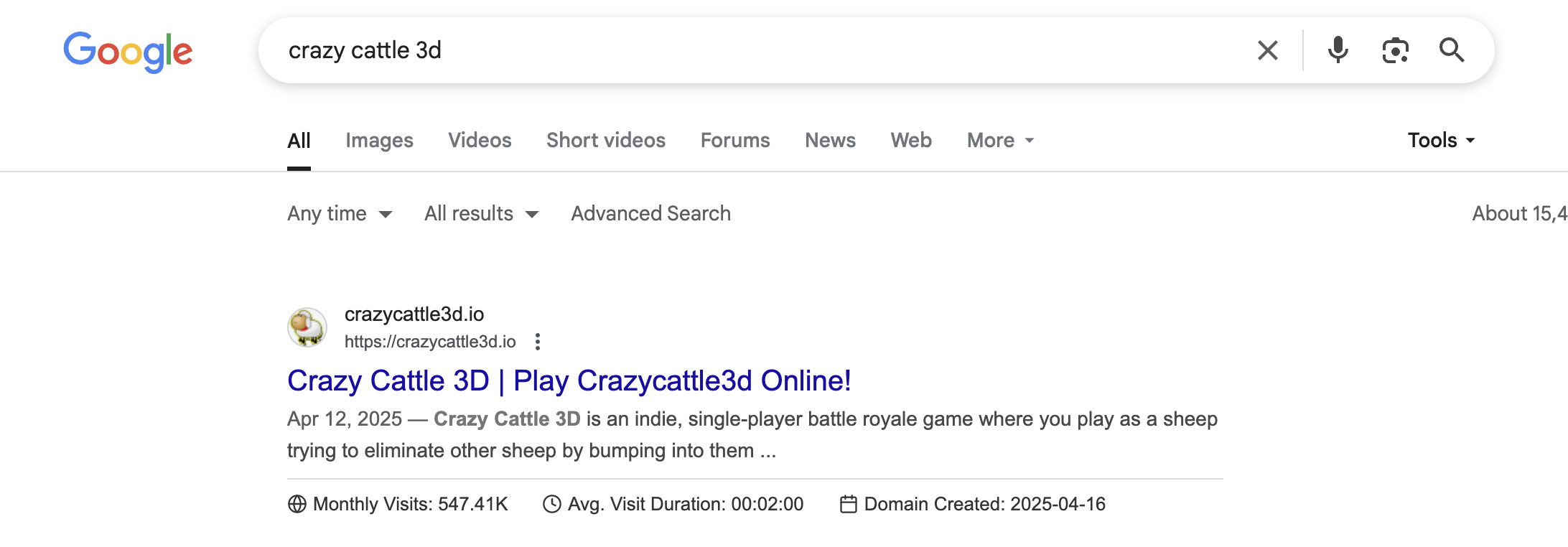Viewport: 1568px width, 547px height.
Task: Click the Monthly Visits: 547.41K text
Action: (x=411, y=505)
